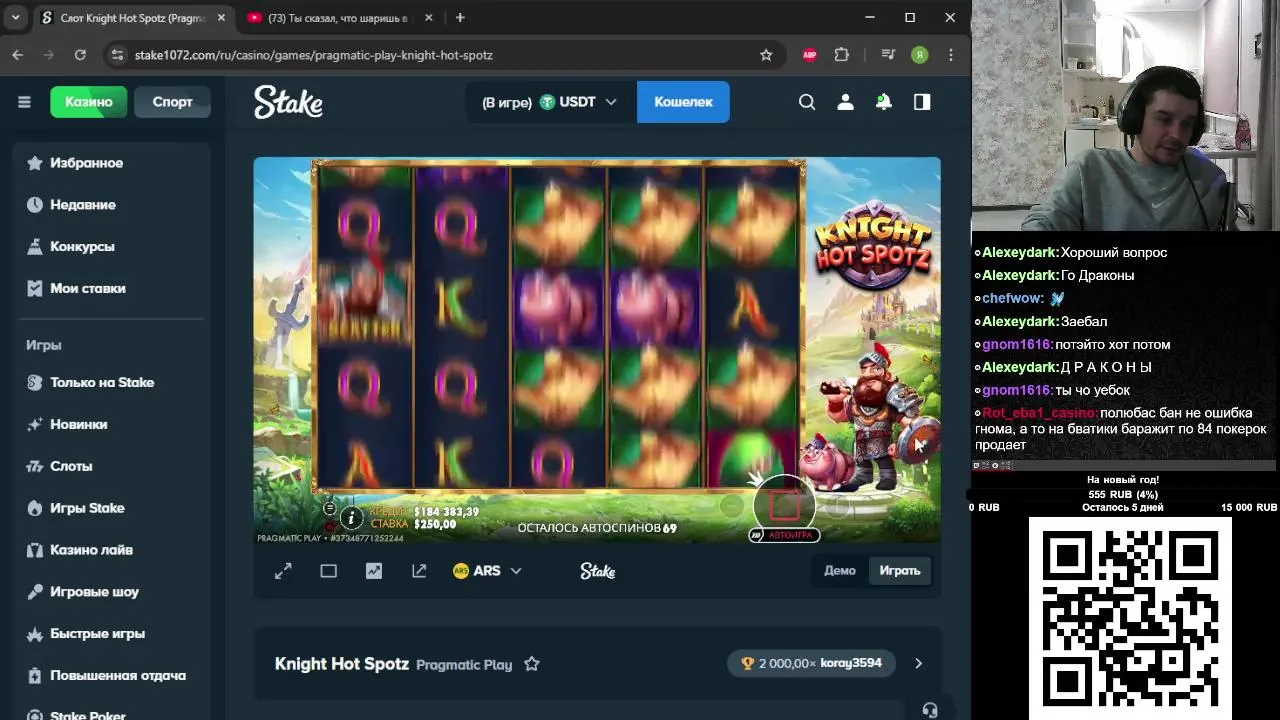The height and width of the screenshot is (720, 1280).
Task: Select Демо mode
Action: 840,571
